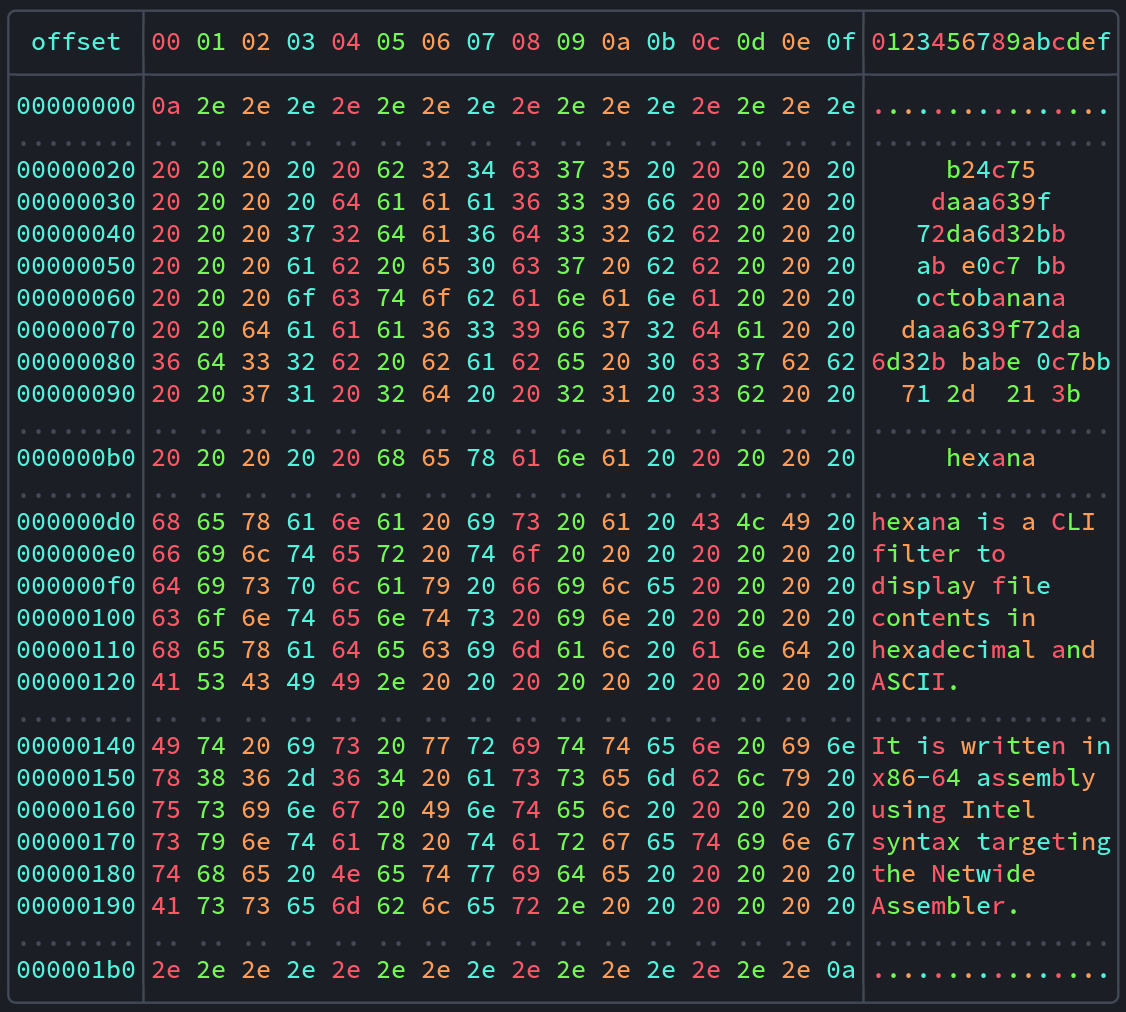Image resolution: width=1126 pixels, height=1012 pixels.
Task: Select byte 2d in row 00000150
Action: (x=301, y=778)
